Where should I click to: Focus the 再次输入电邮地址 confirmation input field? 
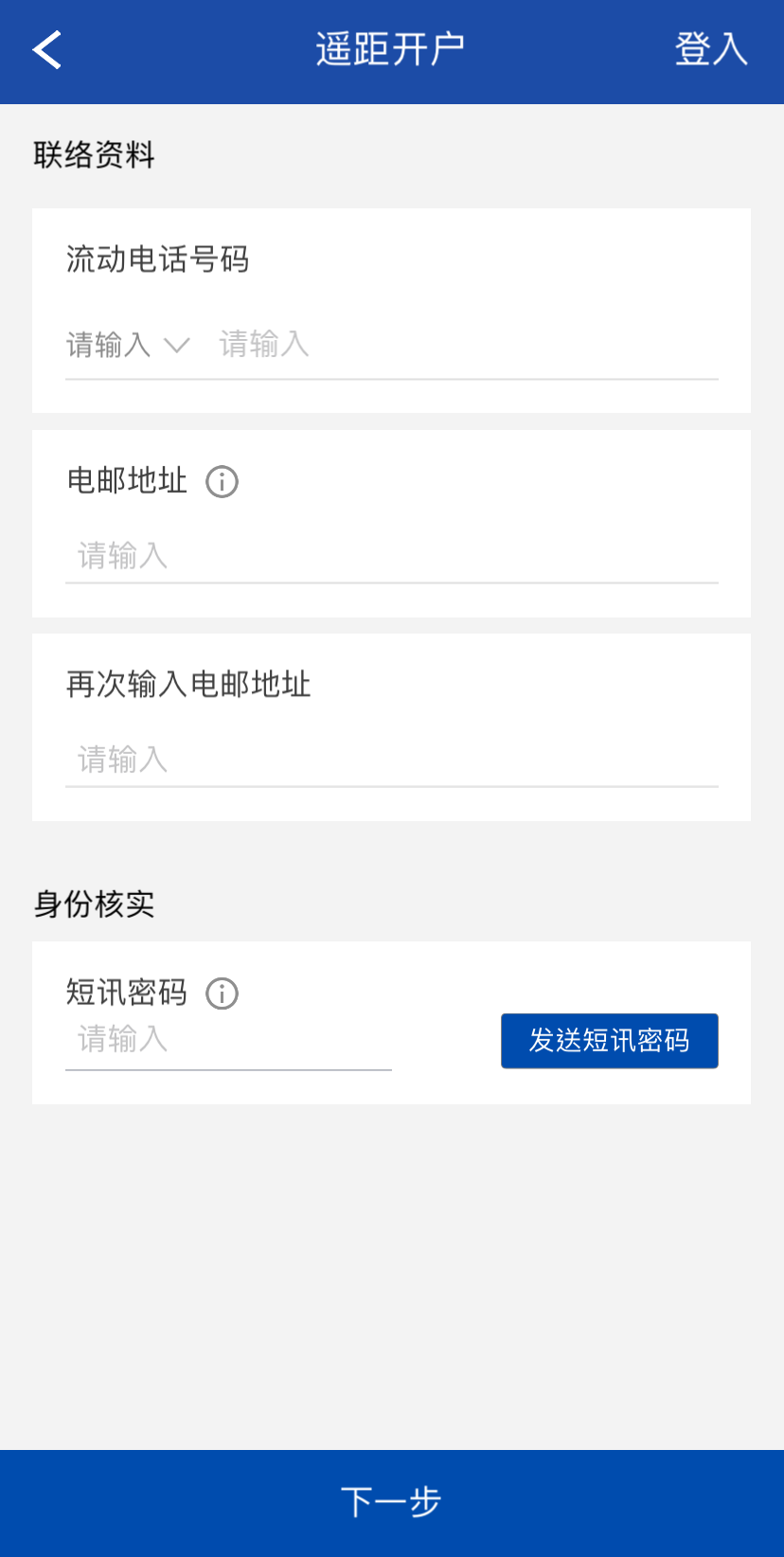[x=392, y=760]
